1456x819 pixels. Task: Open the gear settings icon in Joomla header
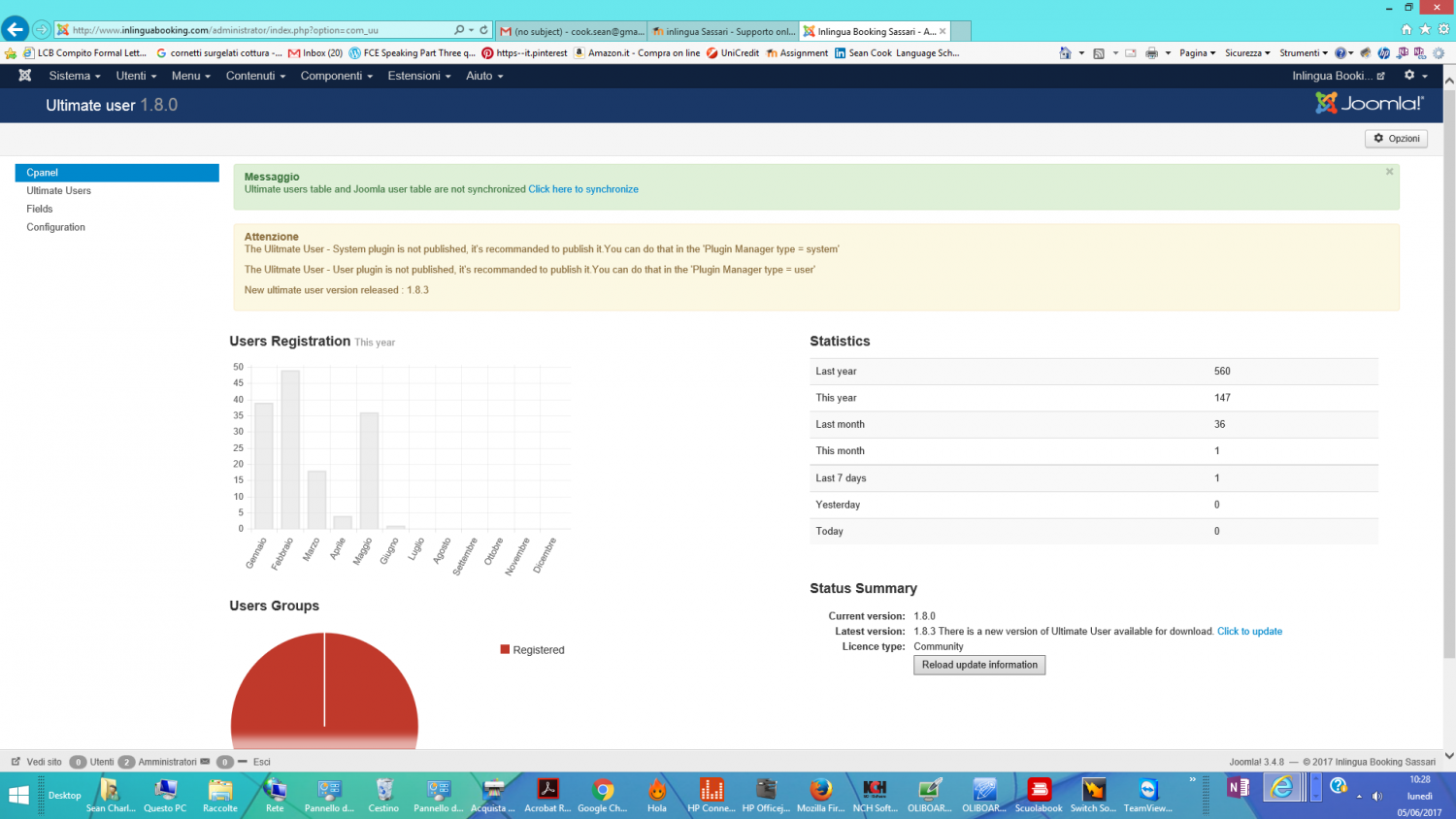tap(1410, 76)
